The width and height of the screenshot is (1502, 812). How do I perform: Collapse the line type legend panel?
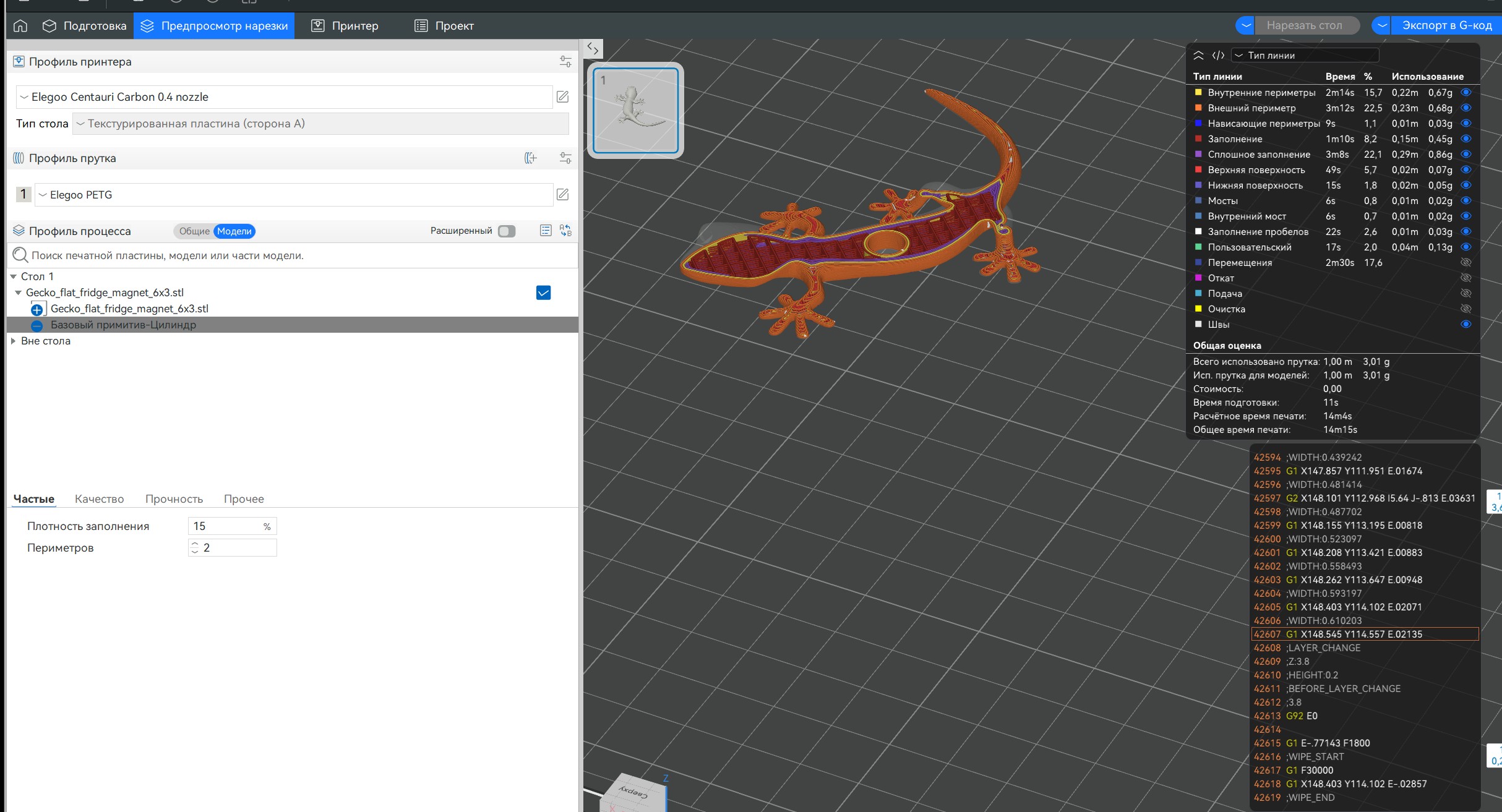pos(1198,55)
